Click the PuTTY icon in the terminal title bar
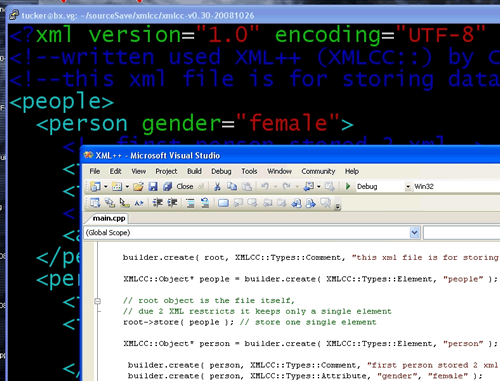 tap(14, 15)
